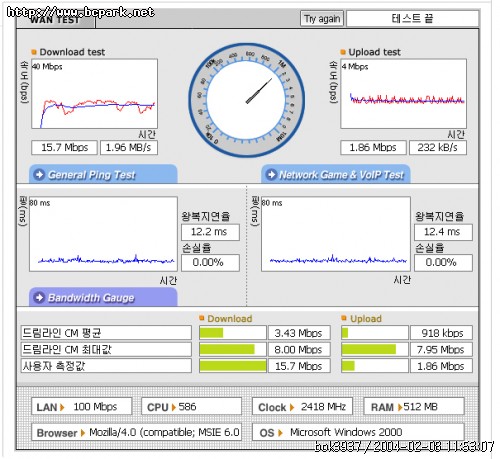Click the Download test graph
This screenshot has width=500, height=459.
click(x=94, y=94)
